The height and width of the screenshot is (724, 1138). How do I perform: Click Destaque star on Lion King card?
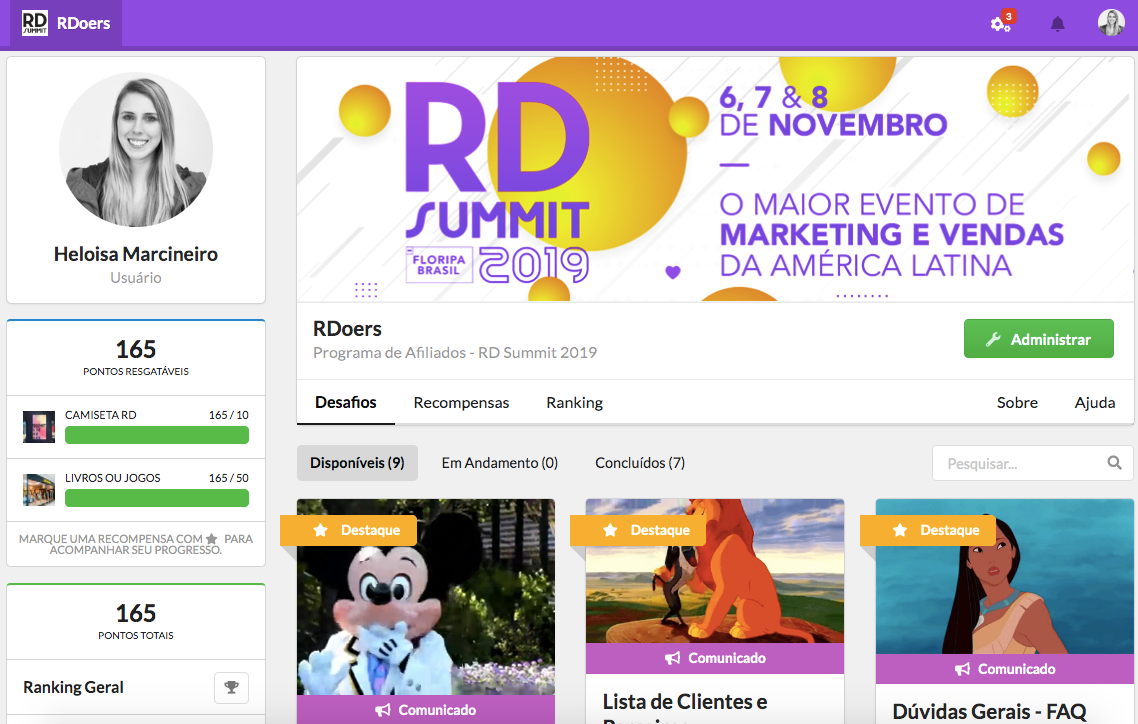pos(610,530)
